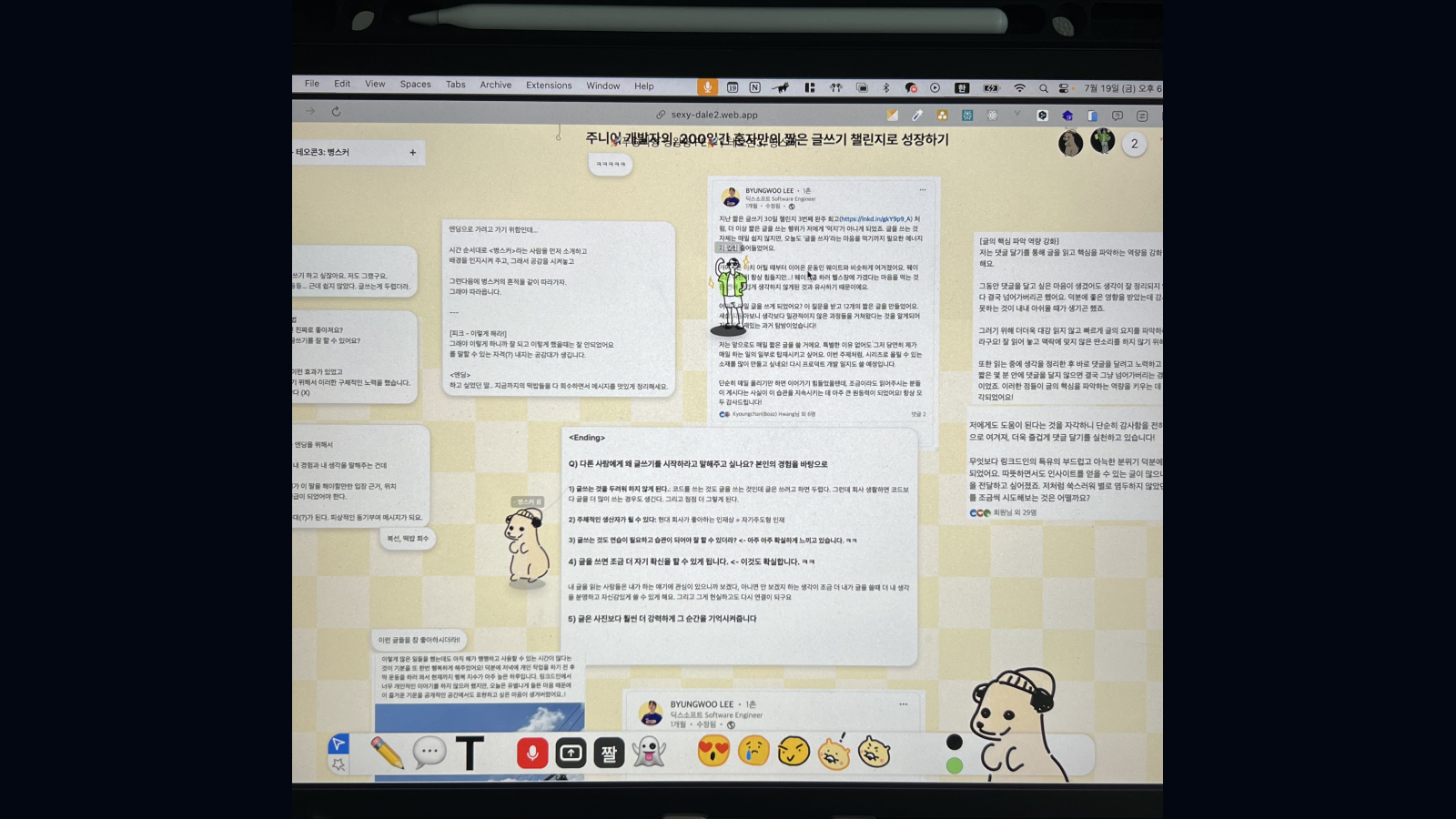The height and width of the screenshot is (819, 1456).
Task: Open the Extensions menu
Action: 549,86
